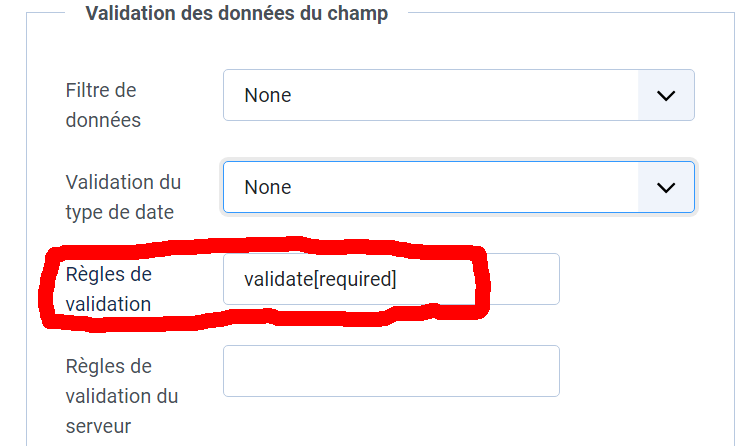Click "None" value in Validation du type de date

point(268,188)
